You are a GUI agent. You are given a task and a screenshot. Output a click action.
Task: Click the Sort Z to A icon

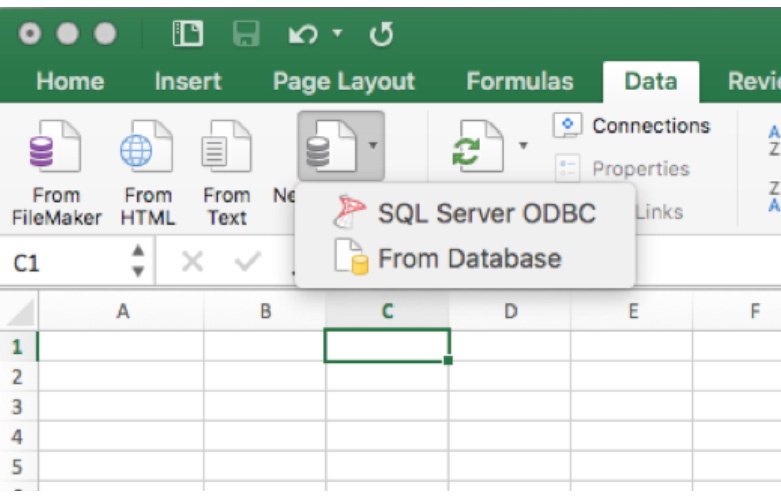pos(774,196)
